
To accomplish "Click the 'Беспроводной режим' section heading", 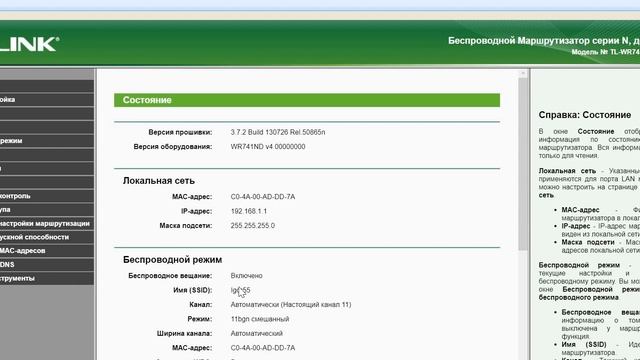I will click(173, 260).
